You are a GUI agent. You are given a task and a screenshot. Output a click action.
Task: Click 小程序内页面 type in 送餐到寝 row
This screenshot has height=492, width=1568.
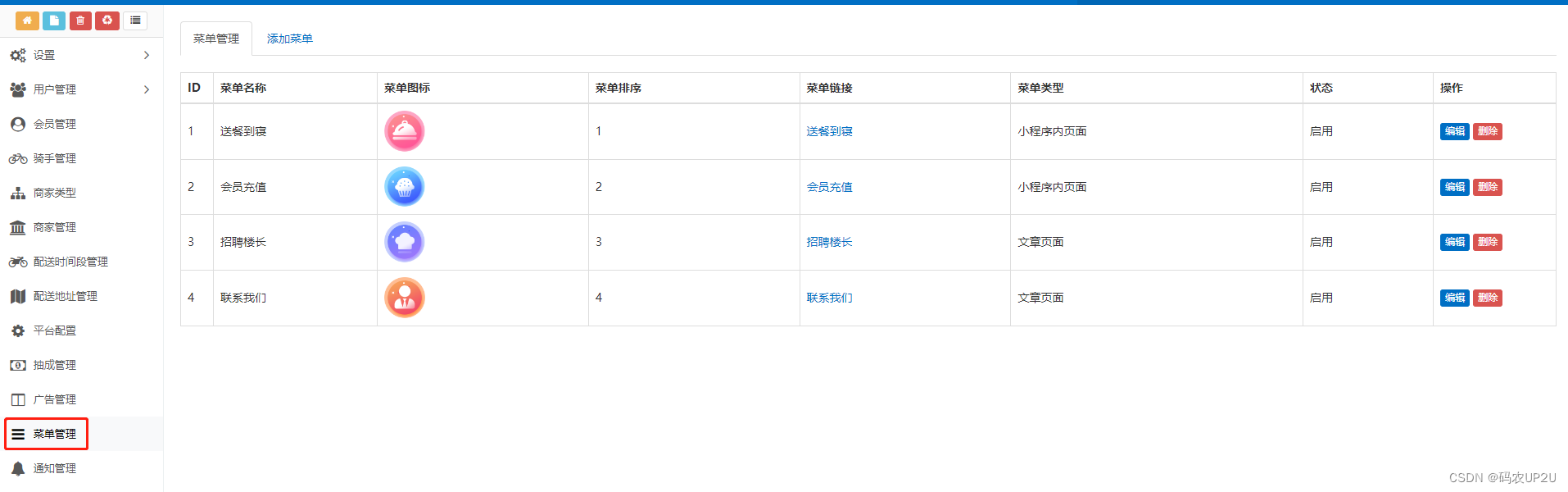point(1052,131)
